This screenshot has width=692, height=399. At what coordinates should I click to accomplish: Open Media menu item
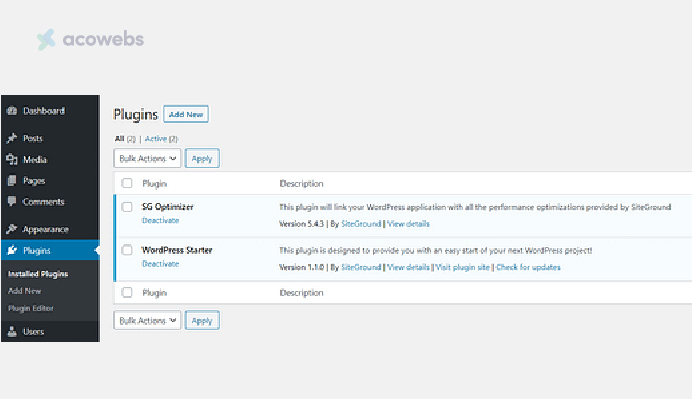click(50, 159)
